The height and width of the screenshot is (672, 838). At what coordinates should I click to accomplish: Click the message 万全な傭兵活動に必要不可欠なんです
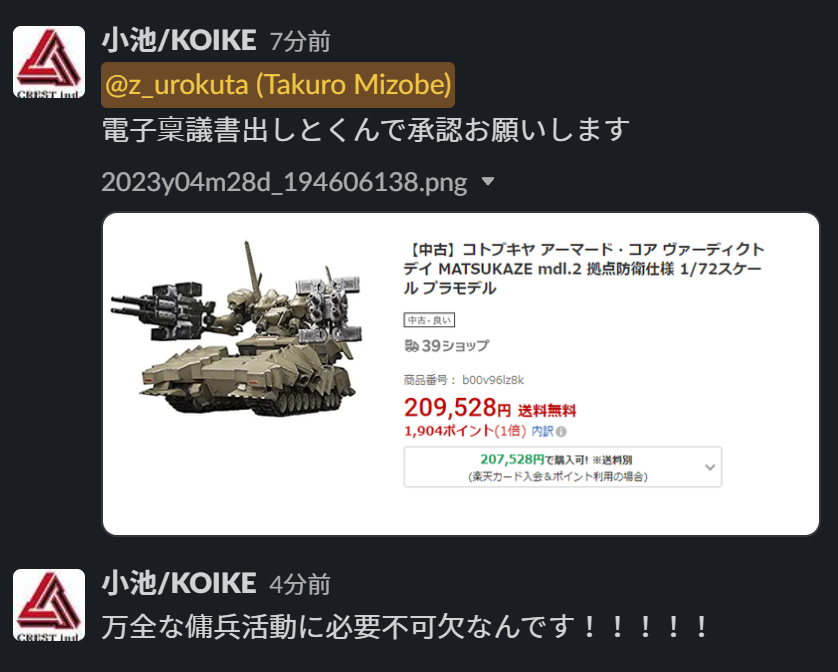pos(405,626)
